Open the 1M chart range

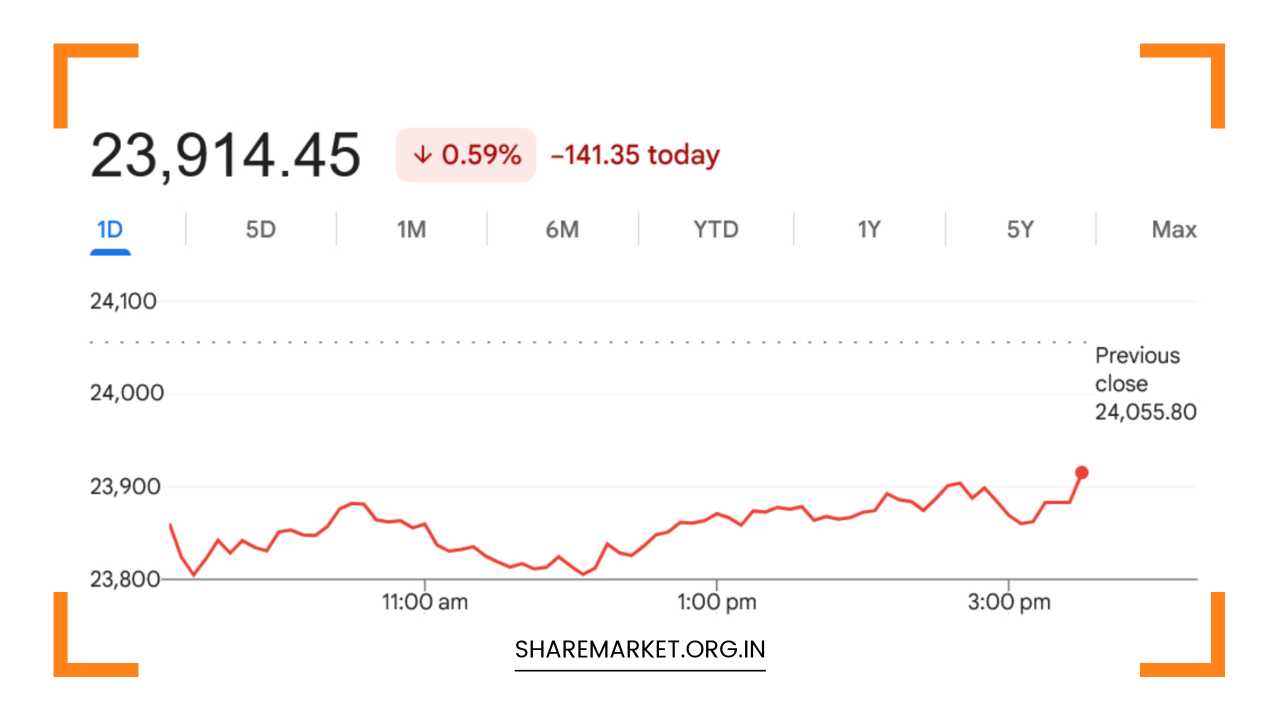coord(411,230)
